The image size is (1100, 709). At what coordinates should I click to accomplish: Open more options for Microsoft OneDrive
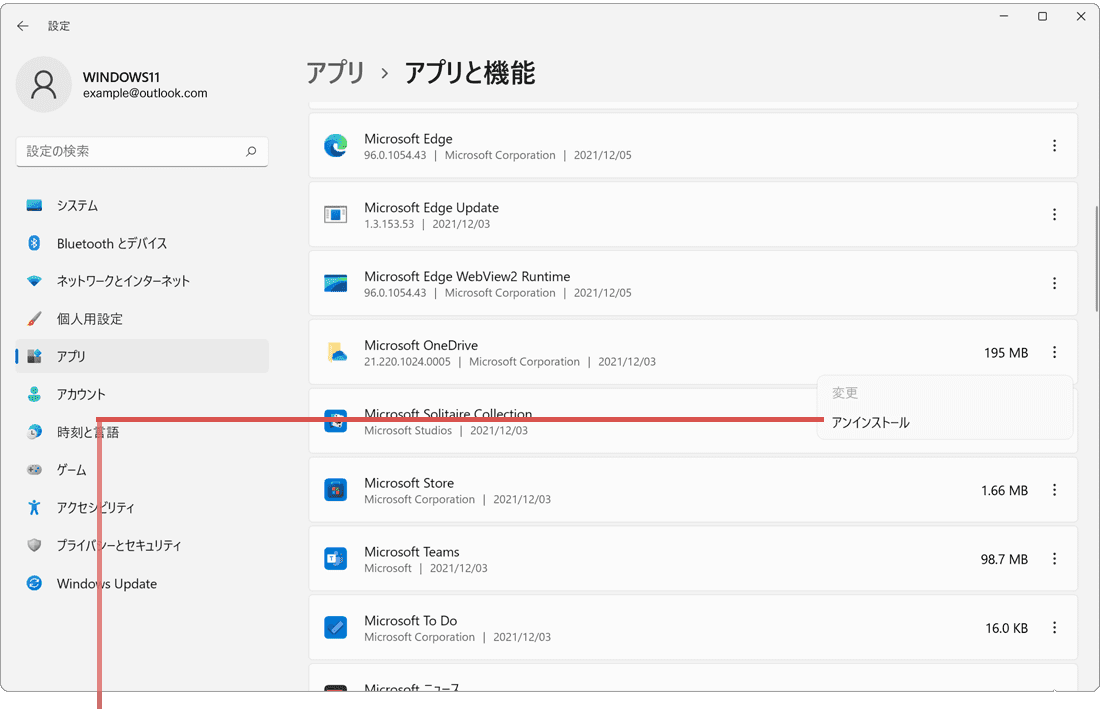click(1054, 352)
